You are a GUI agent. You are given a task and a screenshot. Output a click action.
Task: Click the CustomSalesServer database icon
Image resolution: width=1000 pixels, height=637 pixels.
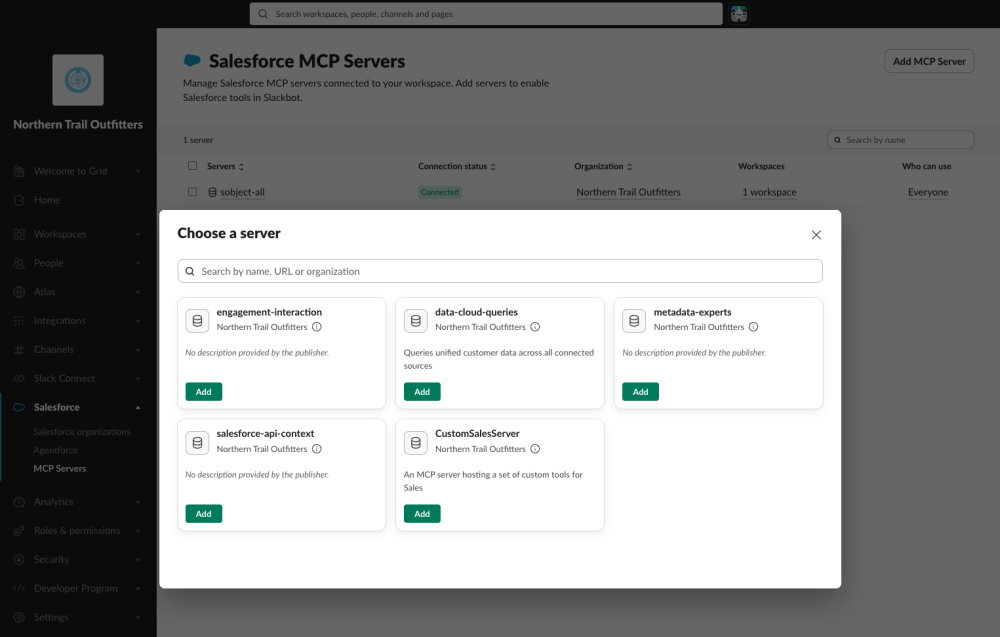click(416, 442)
